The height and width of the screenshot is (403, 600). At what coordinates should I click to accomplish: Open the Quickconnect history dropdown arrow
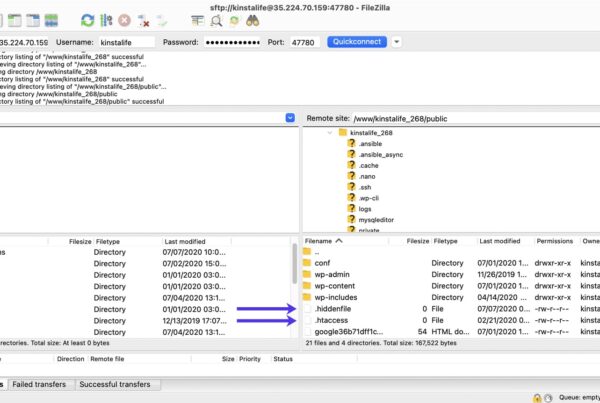pos(397,42)
